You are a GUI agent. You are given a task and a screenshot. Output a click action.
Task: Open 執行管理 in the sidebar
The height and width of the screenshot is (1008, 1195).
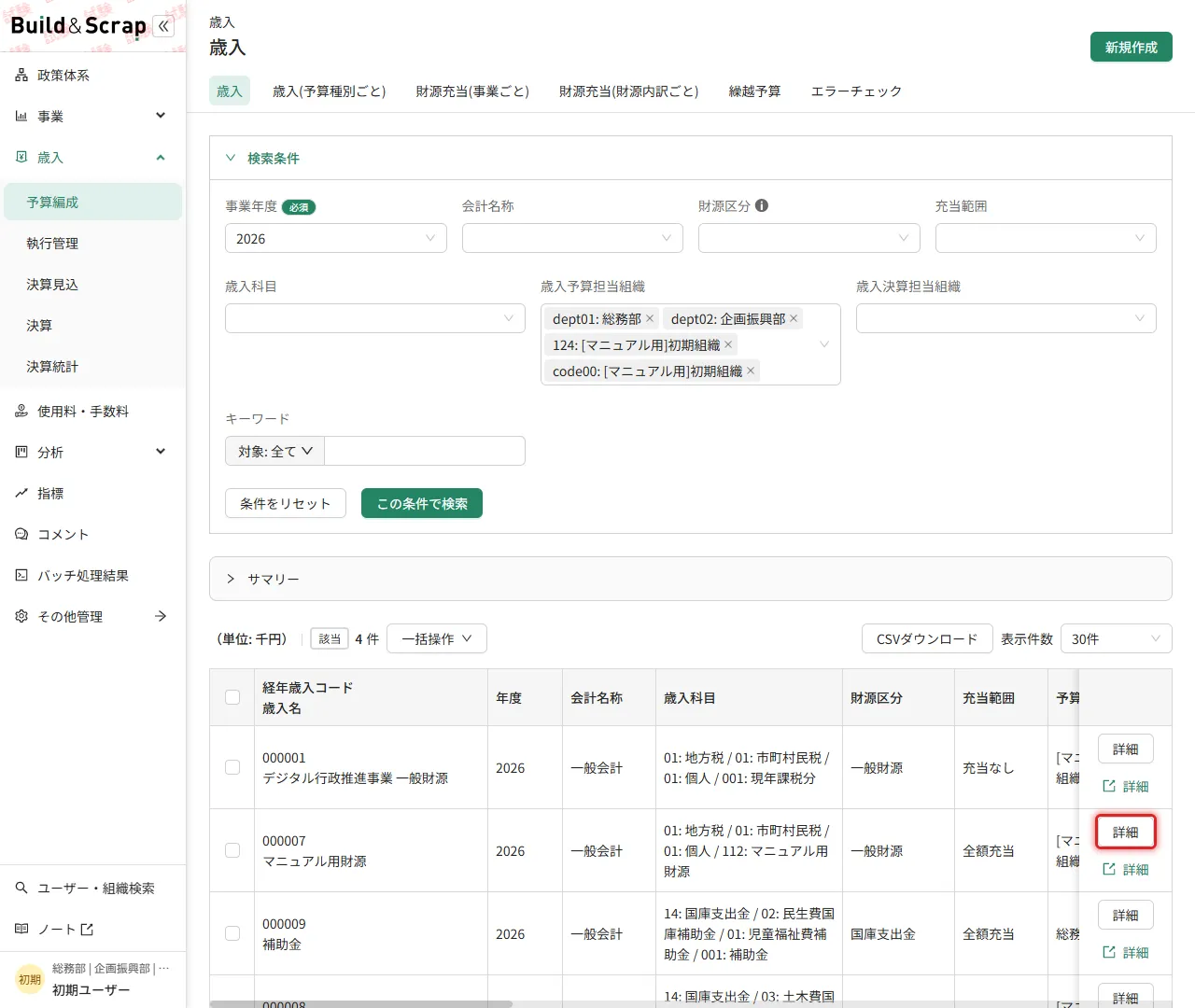(x=93, y=244)
